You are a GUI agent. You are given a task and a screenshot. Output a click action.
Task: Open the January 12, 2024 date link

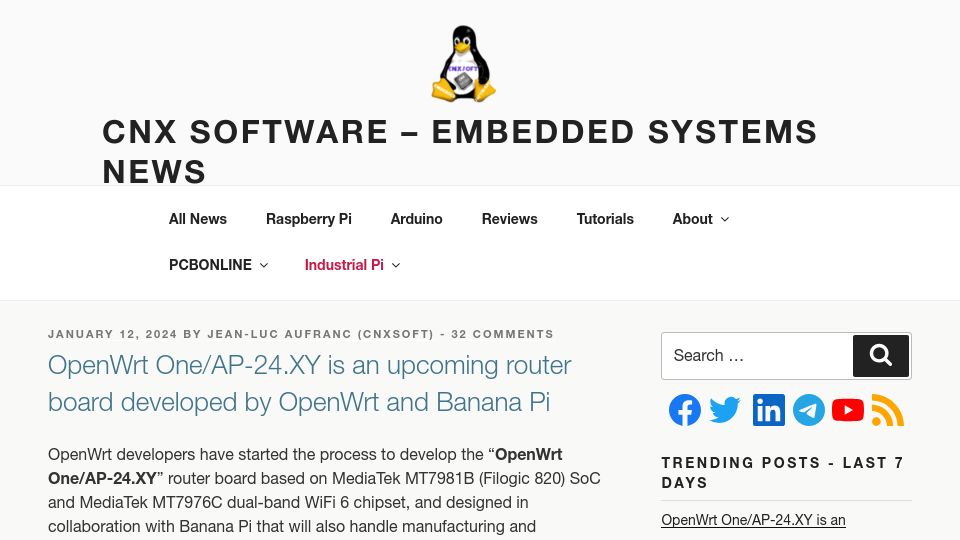[113, 334]
